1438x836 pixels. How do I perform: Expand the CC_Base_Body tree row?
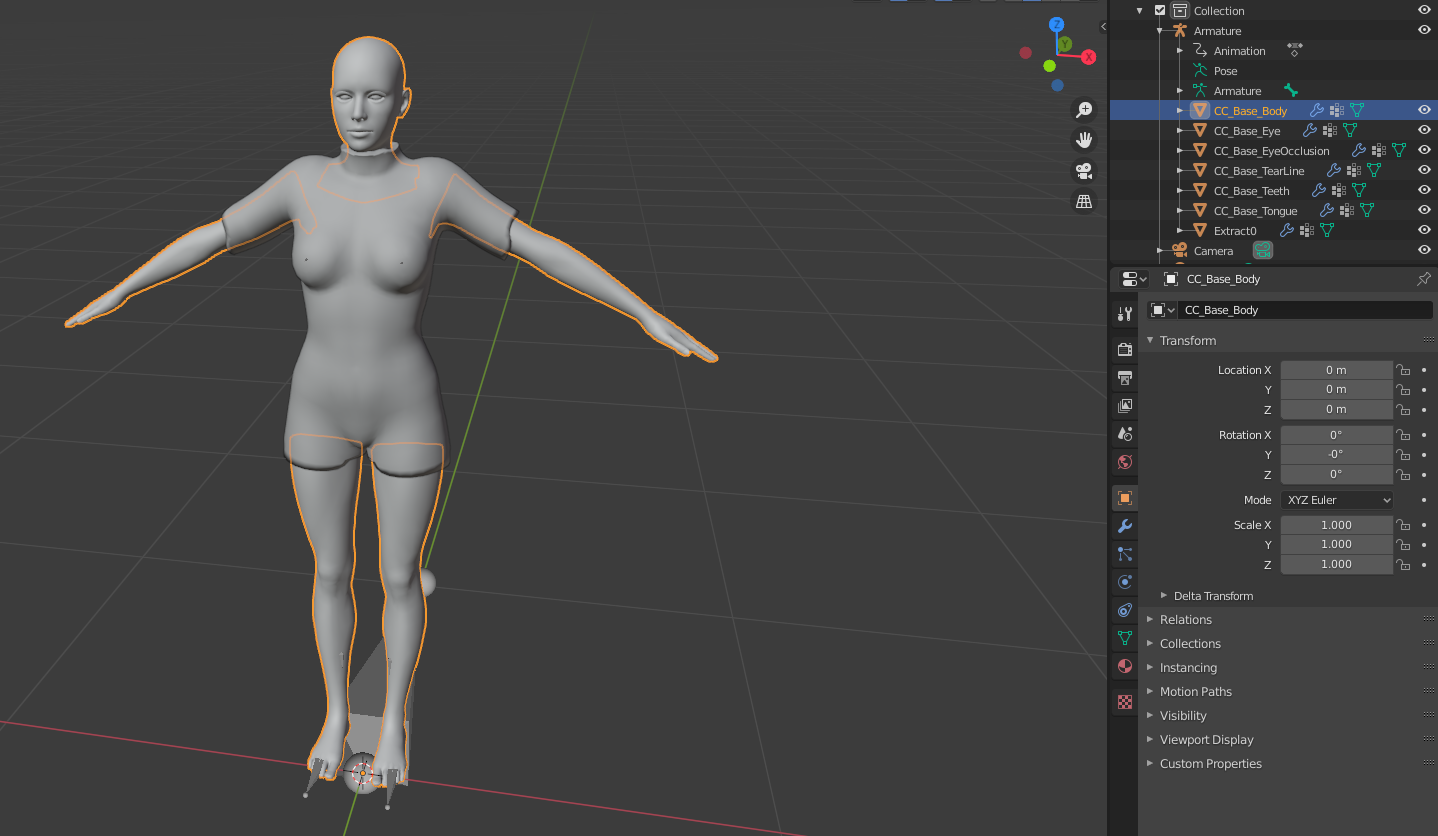point(1180,111)
